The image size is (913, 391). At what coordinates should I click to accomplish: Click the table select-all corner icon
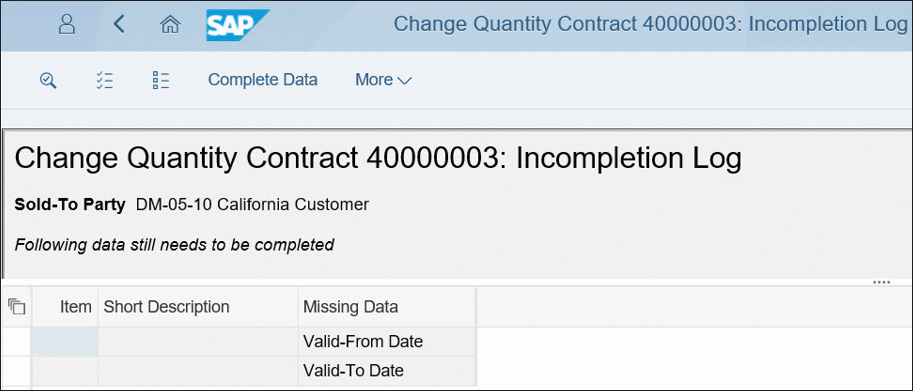(x=17, y=306)
